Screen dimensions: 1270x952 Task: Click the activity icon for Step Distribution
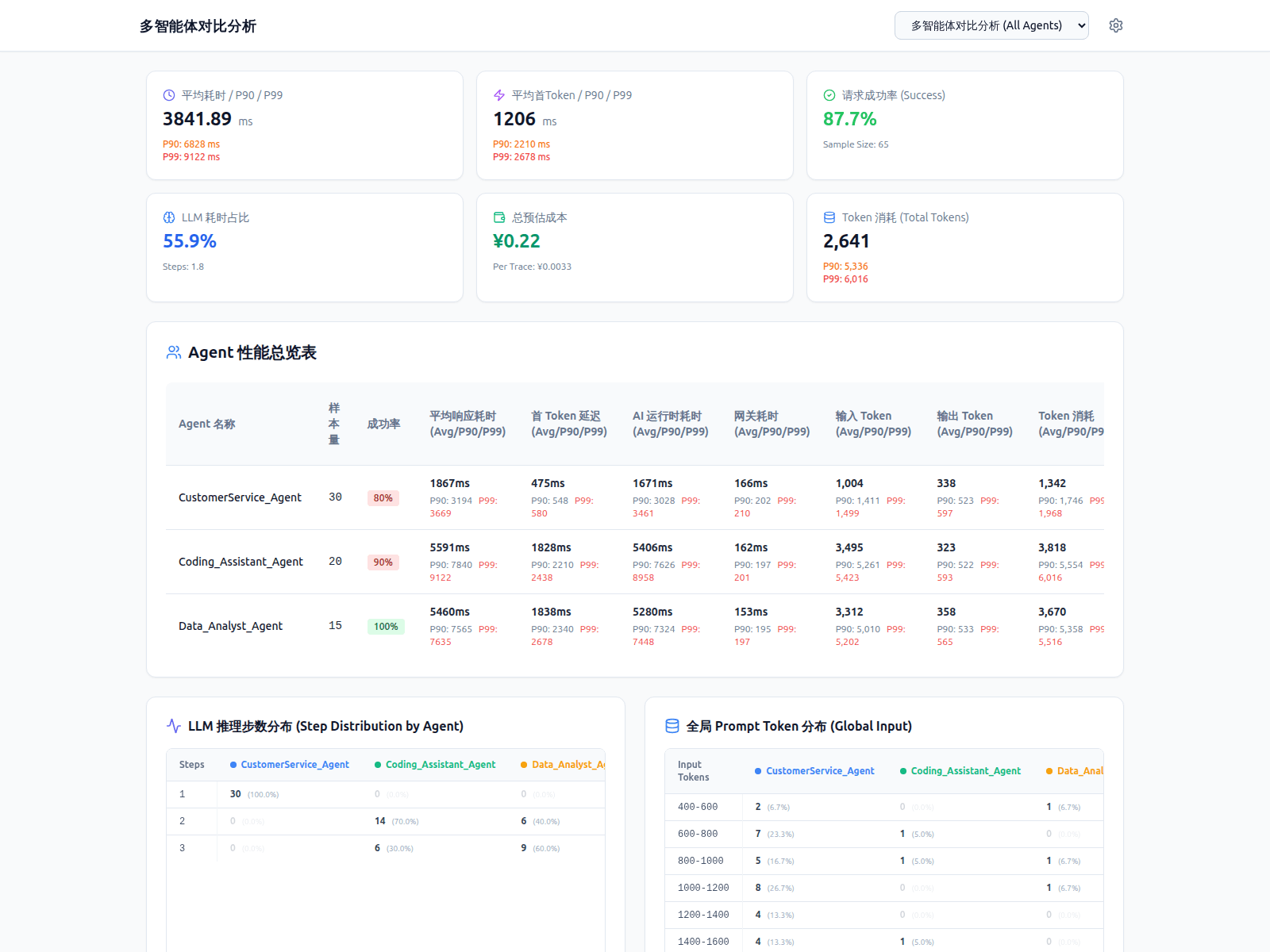click(174, 726)
